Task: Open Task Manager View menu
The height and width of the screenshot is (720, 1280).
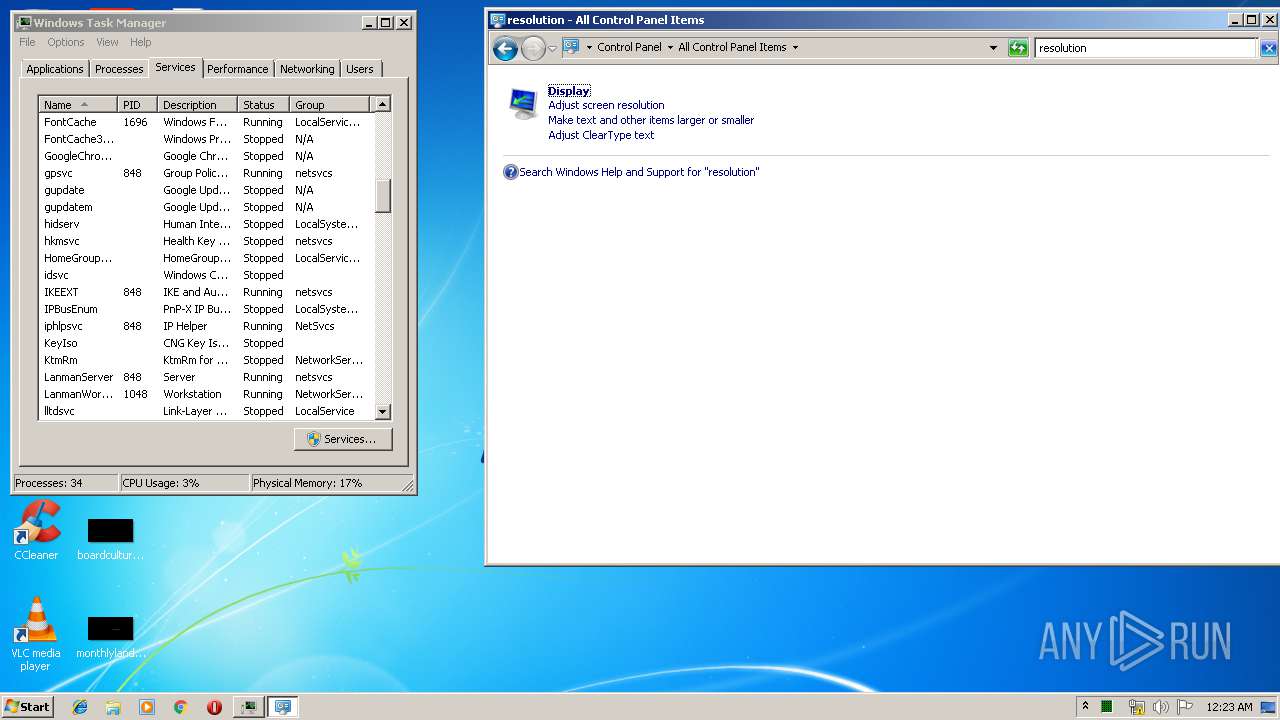Action: coord(107,42)
